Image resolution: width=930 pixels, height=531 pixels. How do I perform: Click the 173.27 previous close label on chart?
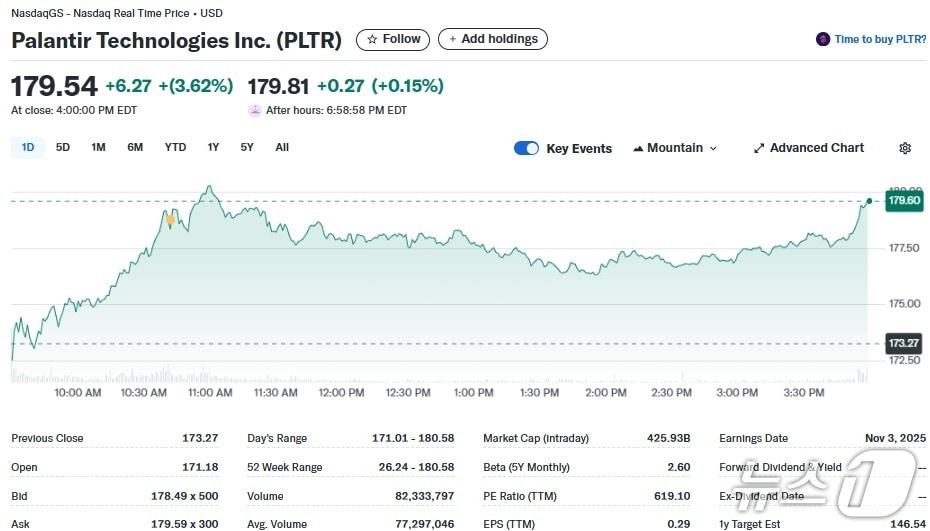(x=904, y=343)
